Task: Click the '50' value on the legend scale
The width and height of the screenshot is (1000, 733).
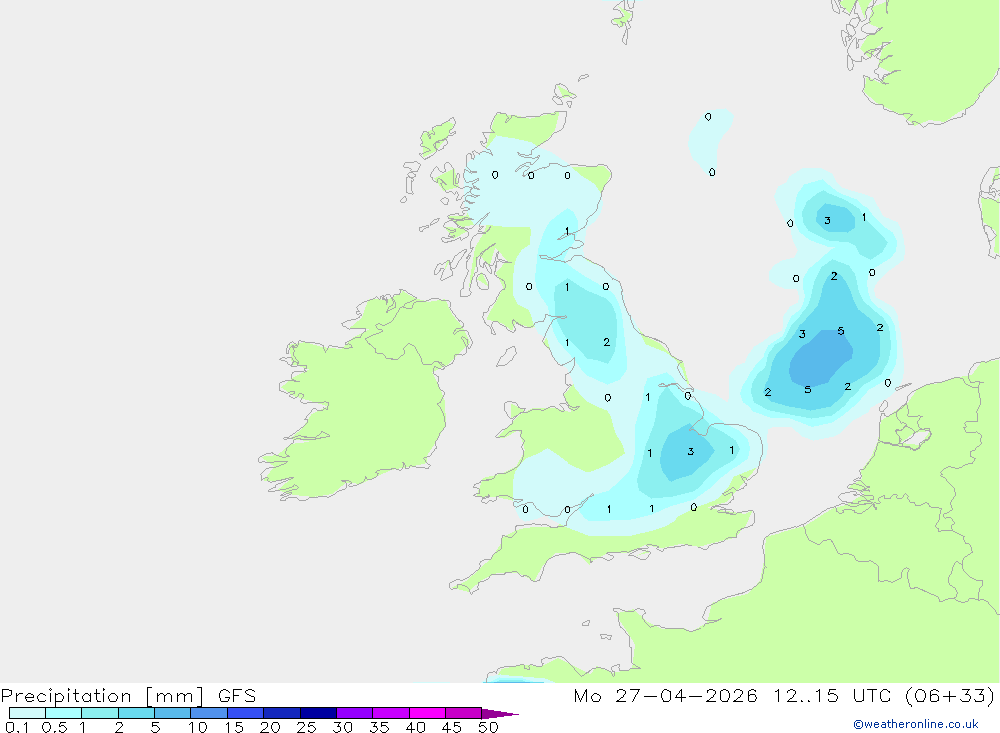Action: (x=488, y=727)
